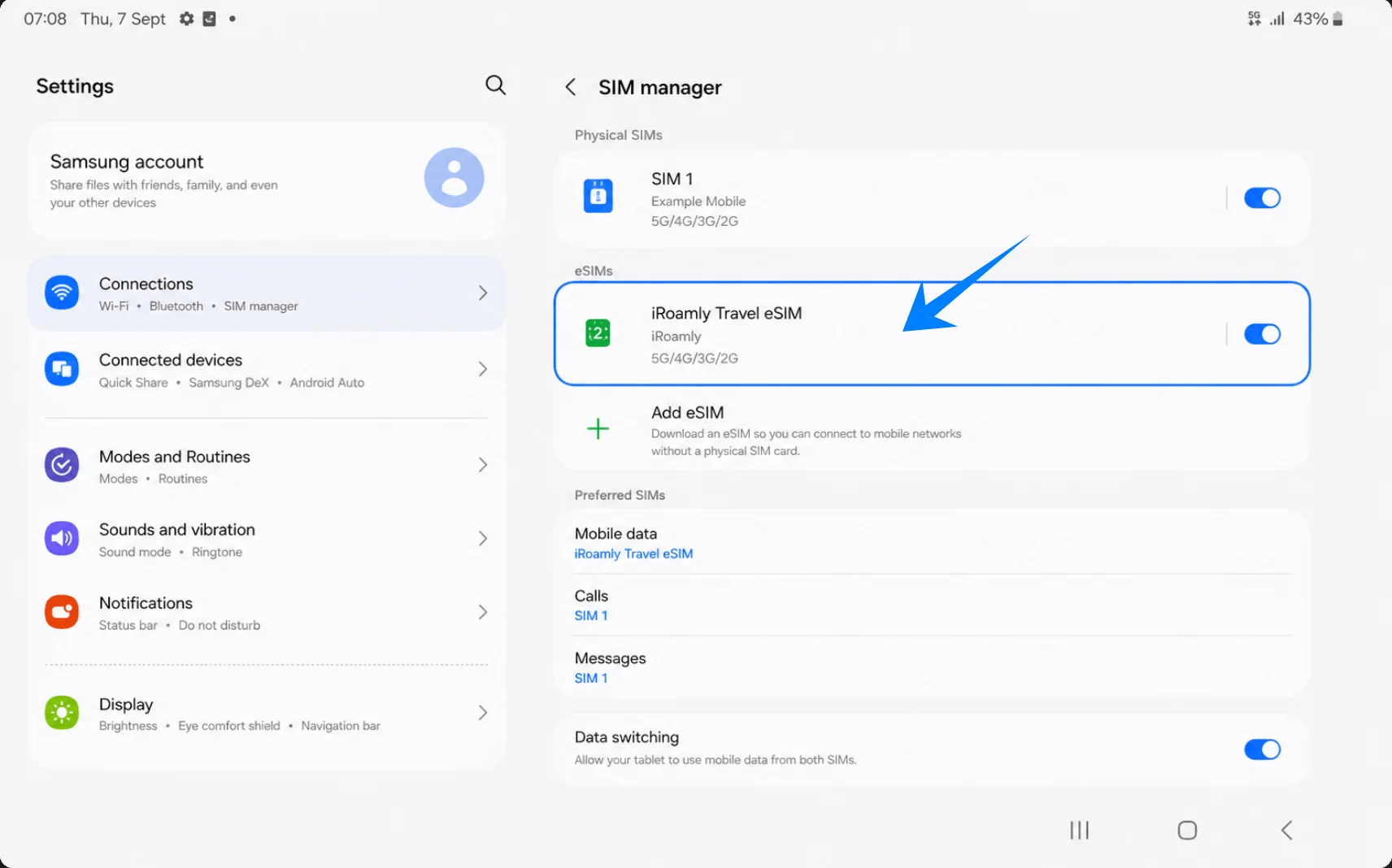Expand Modes and Routines chevron
Image resolution: width=1392 pixels, height=868 pixels.
(x=483, y=465)
